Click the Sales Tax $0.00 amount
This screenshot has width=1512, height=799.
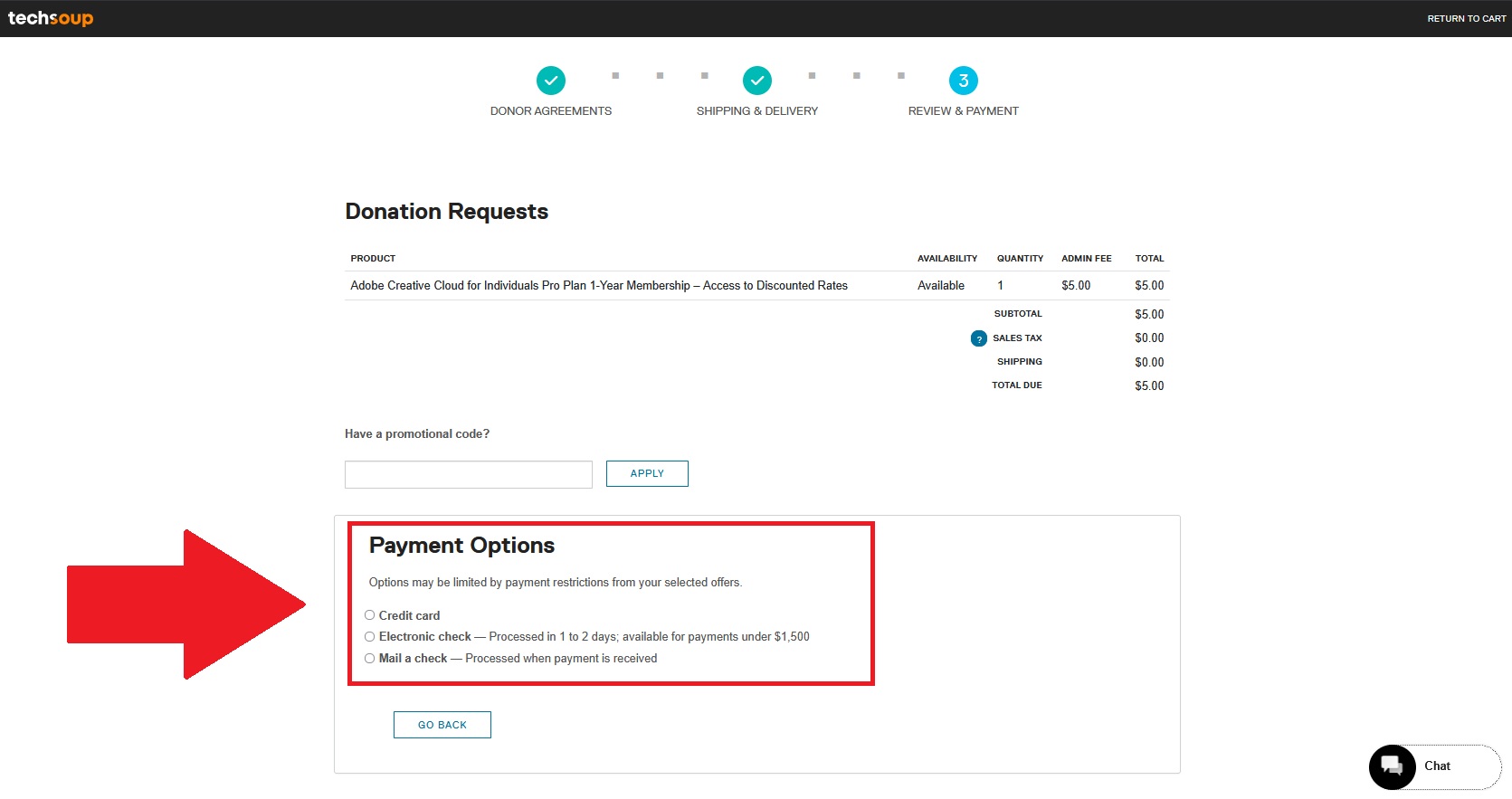pos(1149,338)
